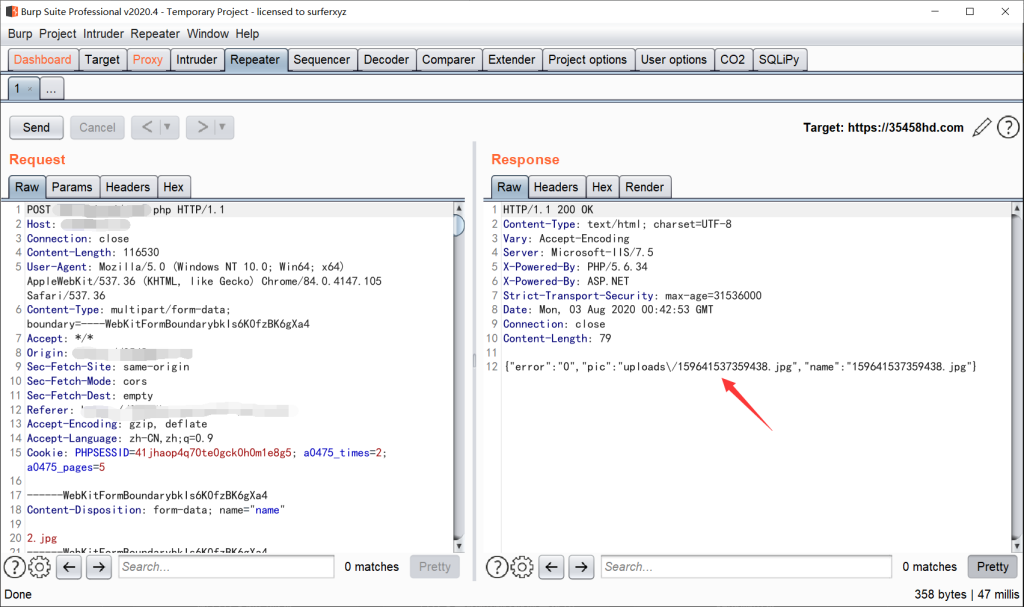
Task: Go to previous match in request search
Action: coord(69,567)
